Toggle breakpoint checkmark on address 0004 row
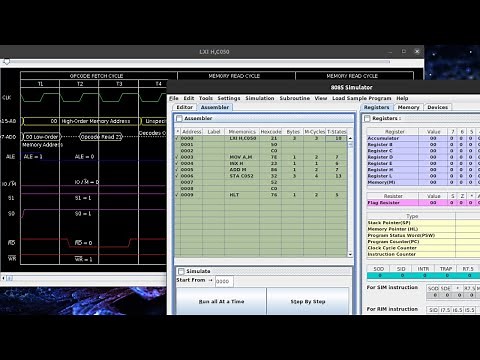This screenshot has width=480, height=360. tap(177, 163)
